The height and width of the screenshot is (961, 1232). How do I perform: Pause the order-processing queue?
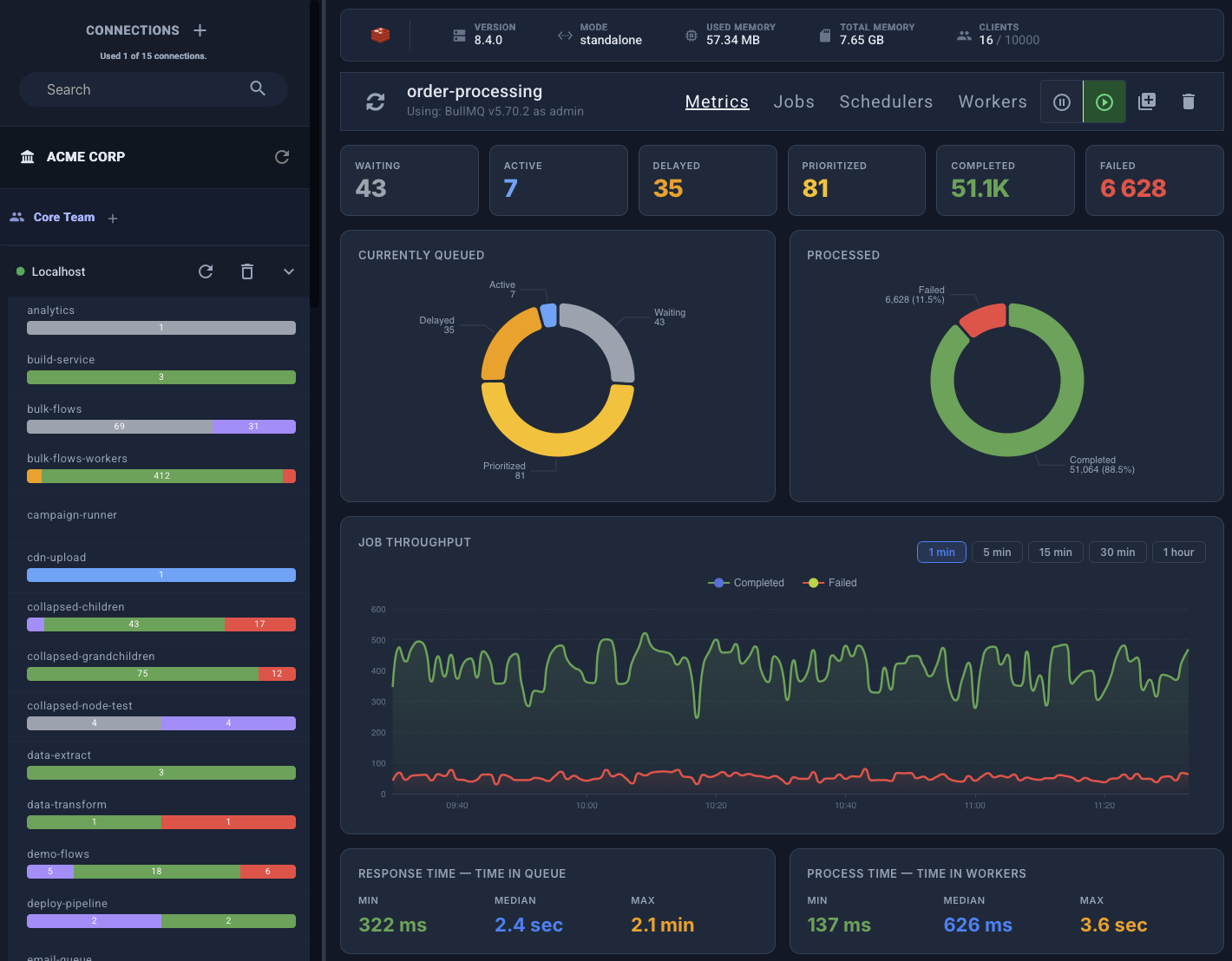[1062, 101]
